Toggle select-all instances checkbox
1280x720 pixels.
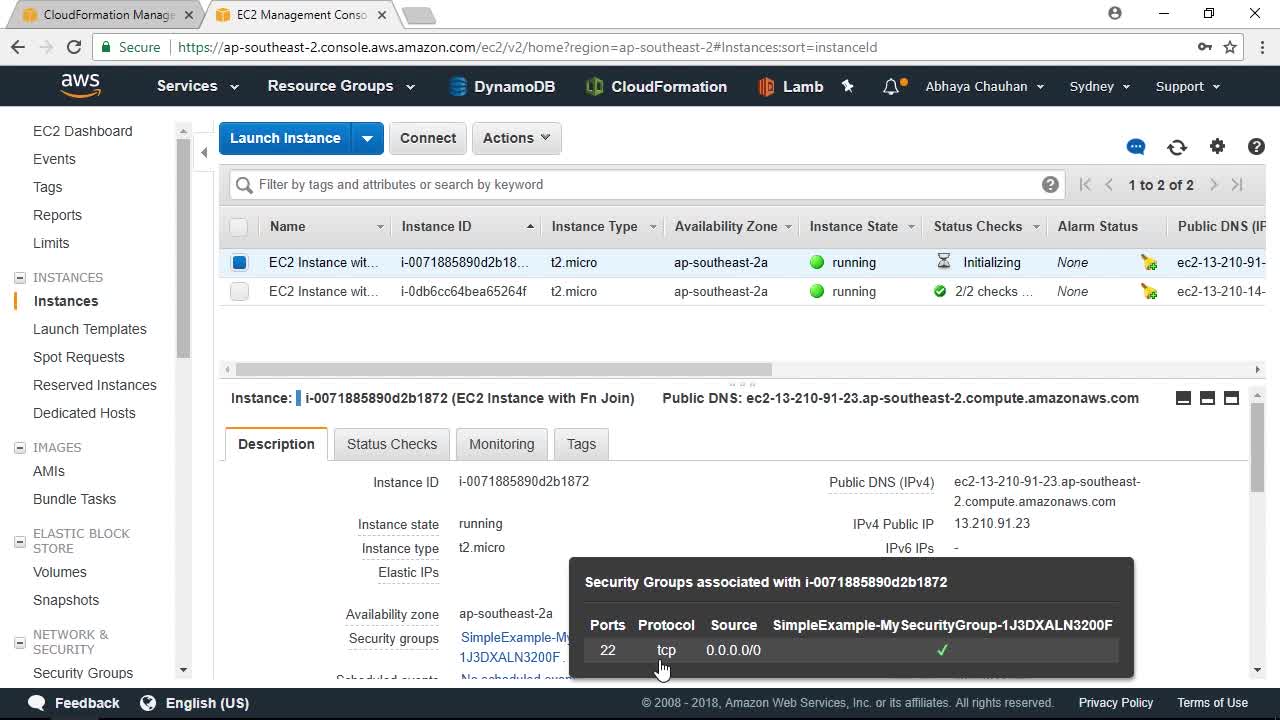click(238, 227)
